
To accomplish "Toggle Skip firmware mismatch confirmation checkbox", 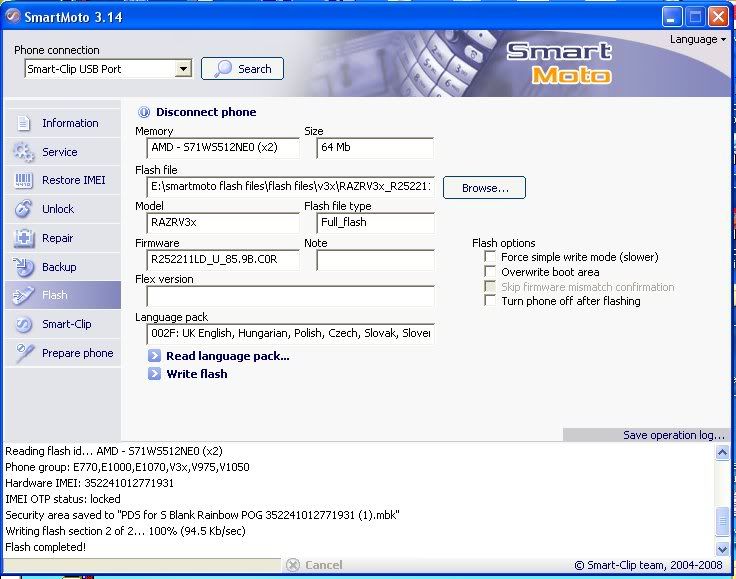I will [x=490, y=287].
